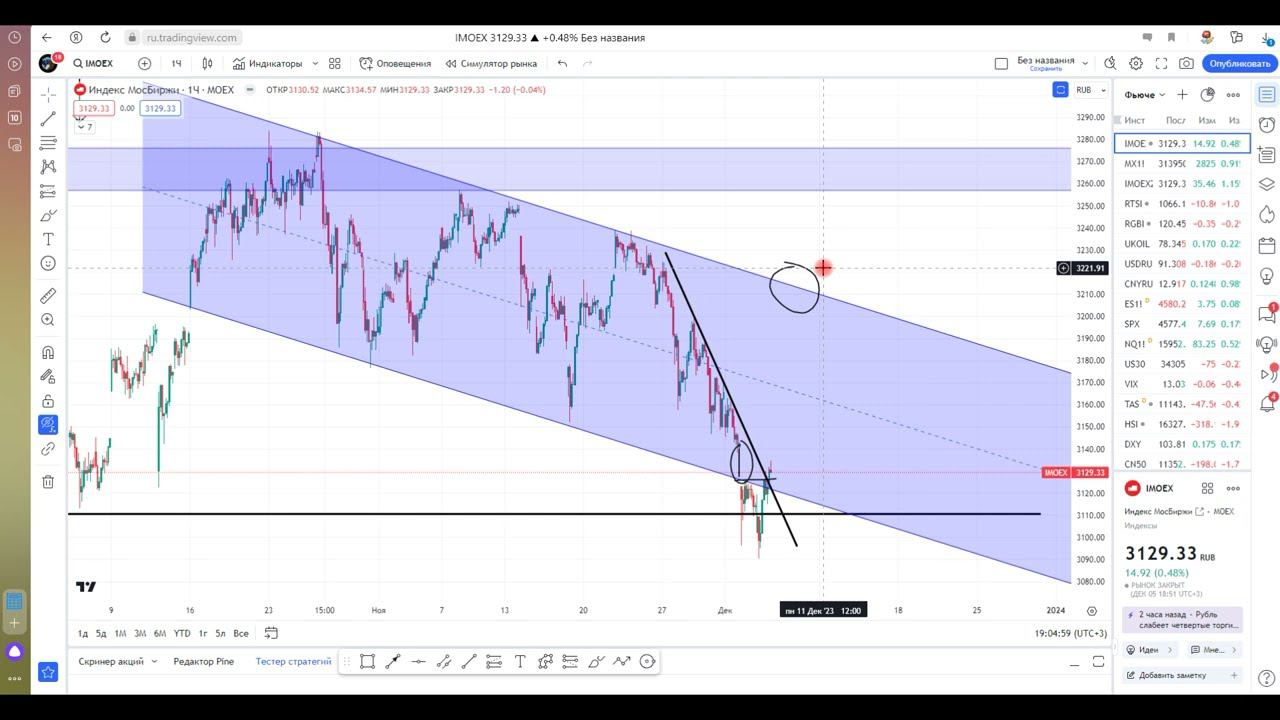
Task: Toggle stay in drawing mode
Action: point(48,376)
